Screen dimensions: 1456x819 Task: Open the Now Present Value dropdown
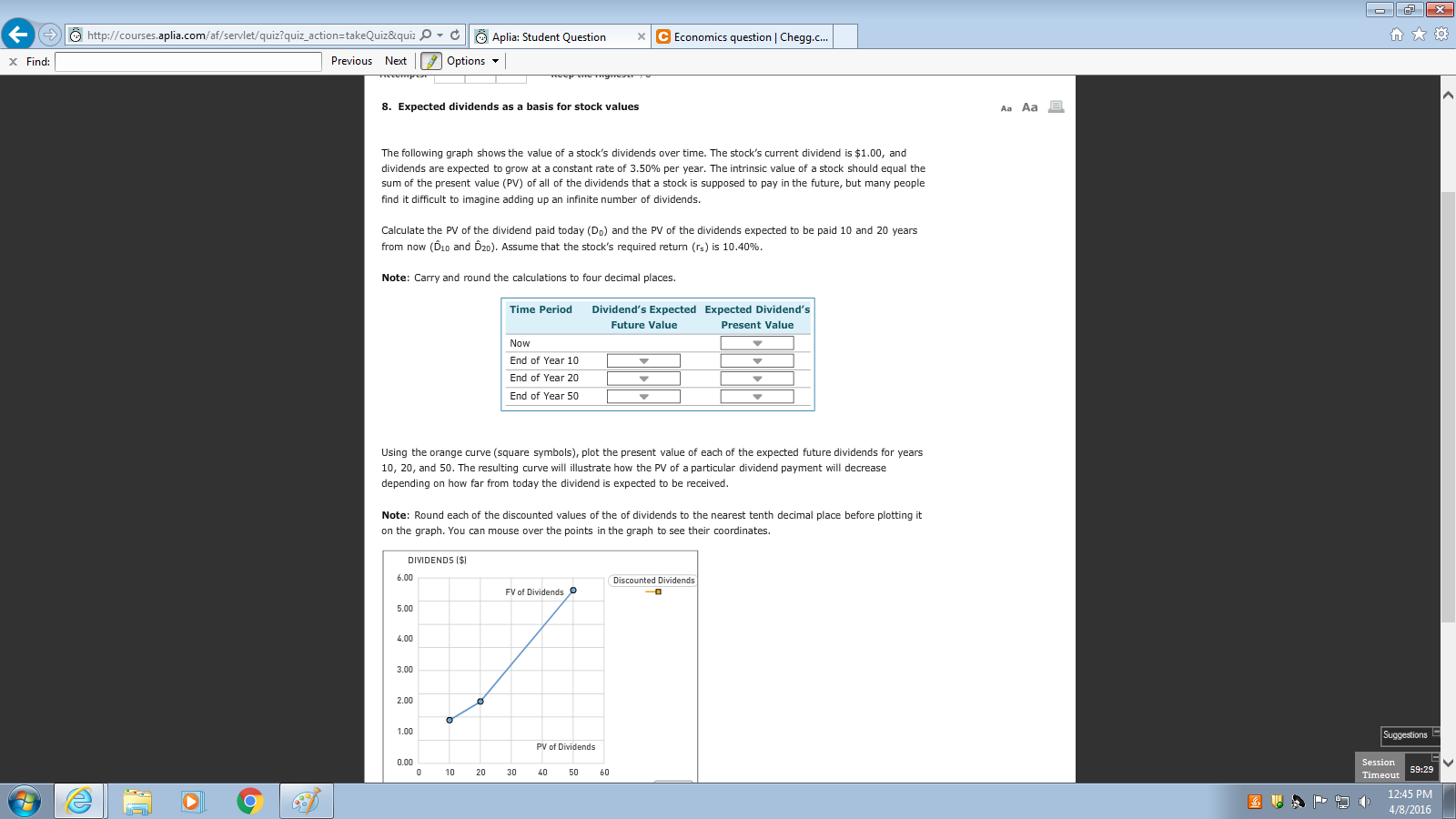tap(757, 343)
